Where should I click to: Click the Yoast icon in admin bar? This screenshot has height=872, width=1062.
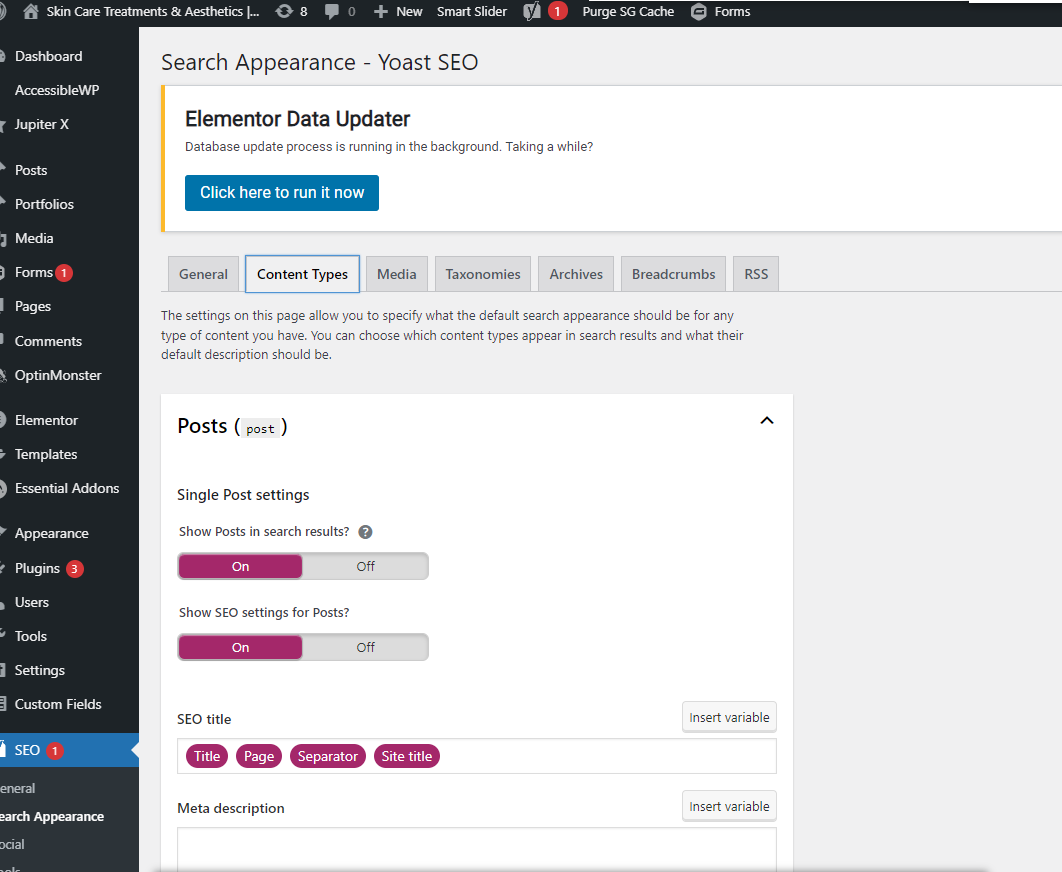click(x=532, y=12)
